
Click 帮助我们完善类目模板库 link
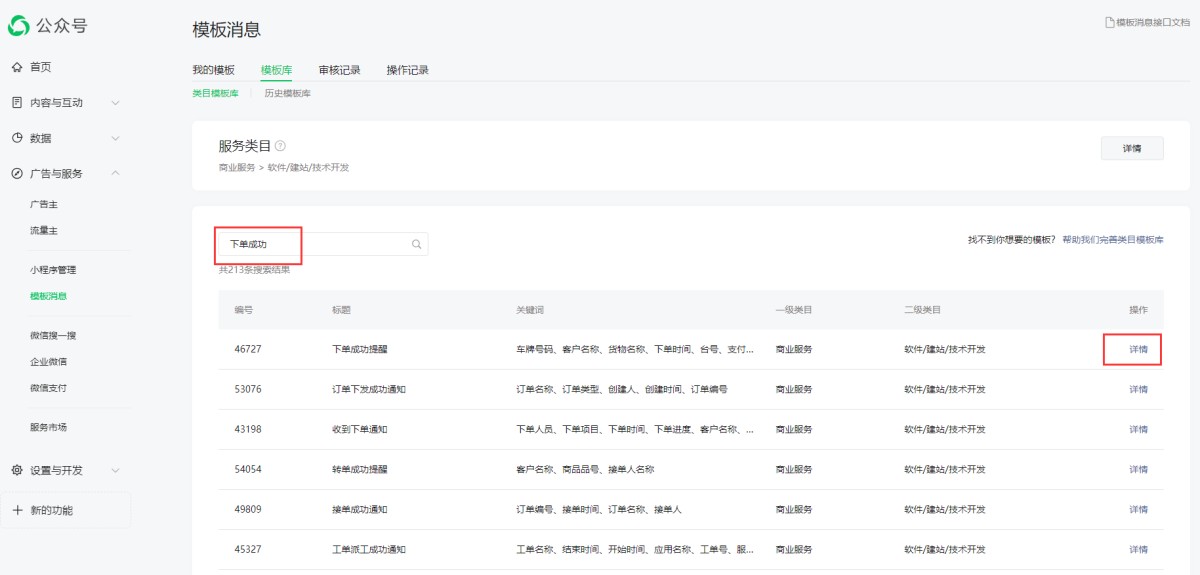pyautogui.click(x=1112, y=240)
